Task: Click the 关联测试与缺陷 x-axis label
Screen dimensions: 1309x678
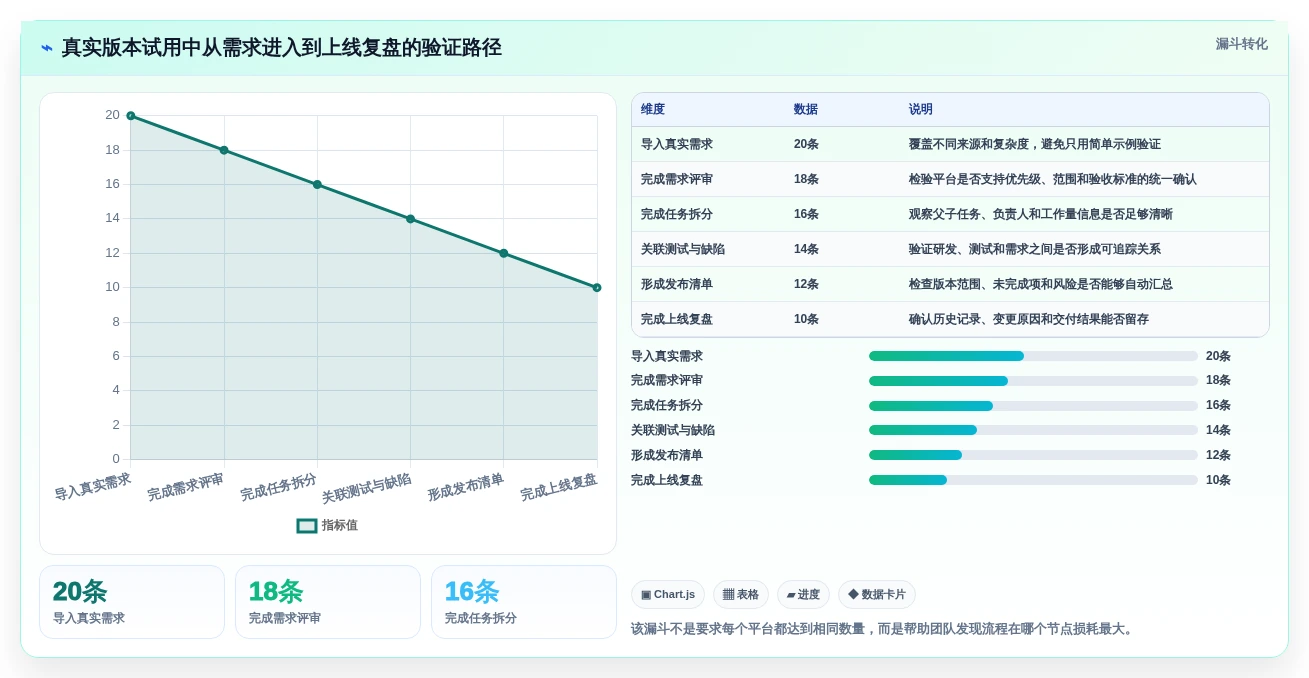Action: 366,488
